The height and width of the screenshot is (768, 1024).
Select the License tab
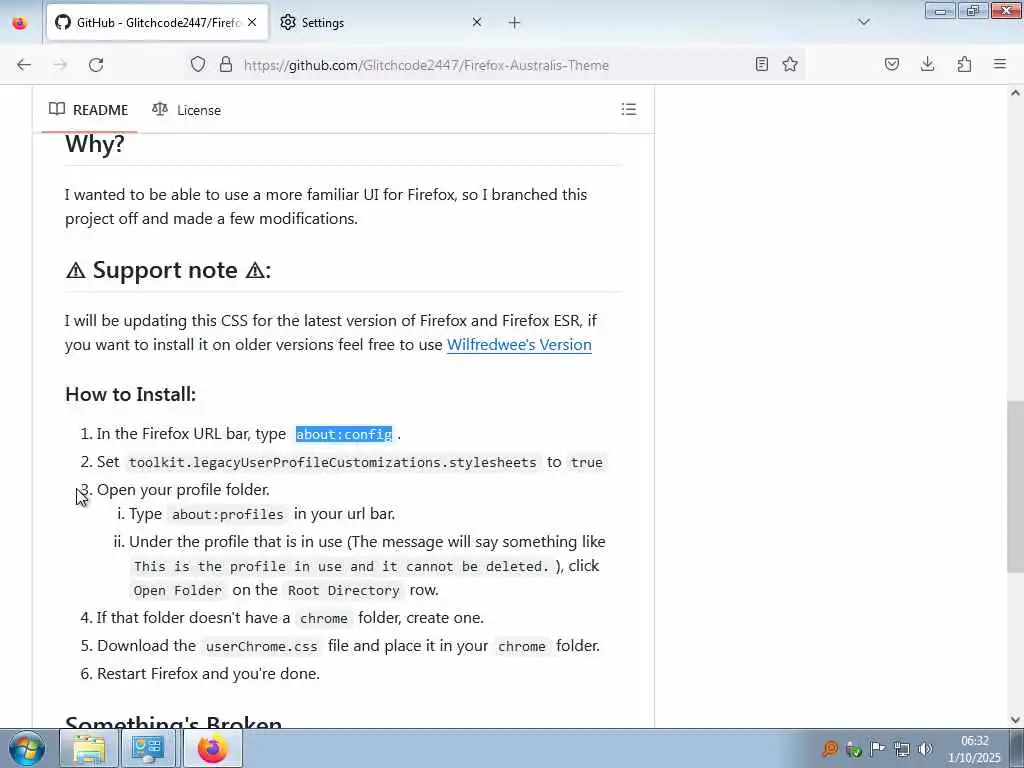point(186,110)
